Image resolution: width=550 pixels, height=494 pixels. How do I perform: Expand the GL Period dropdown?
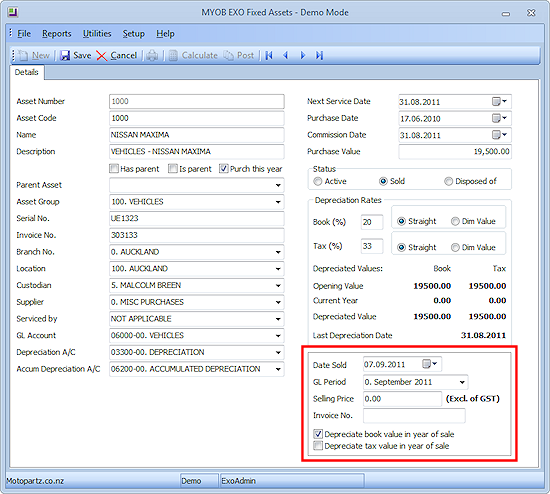[462, 382]
